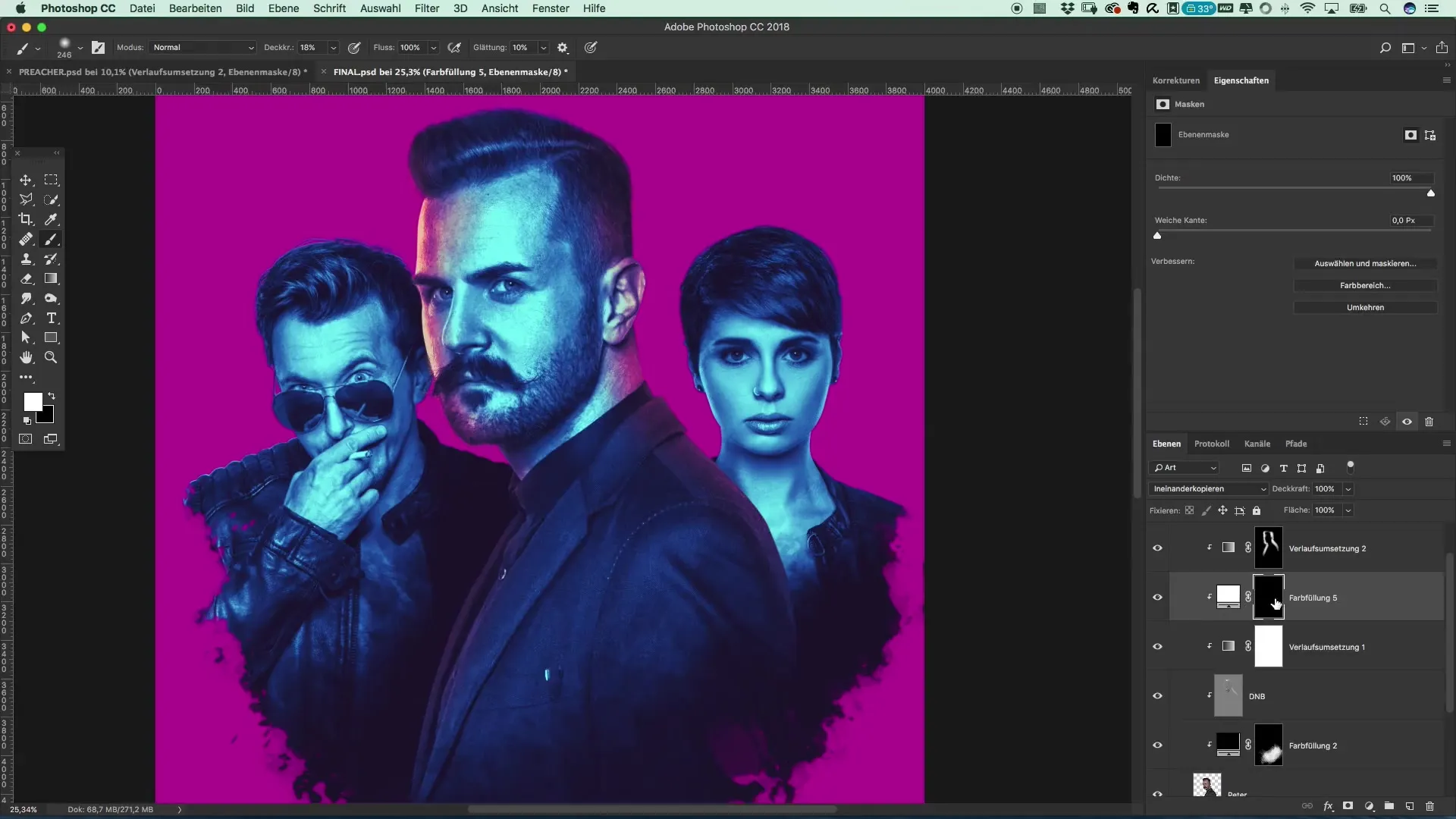Select the Rectangle shape tool
Viewport: 1456px width, 819px height.
point(51,337)
